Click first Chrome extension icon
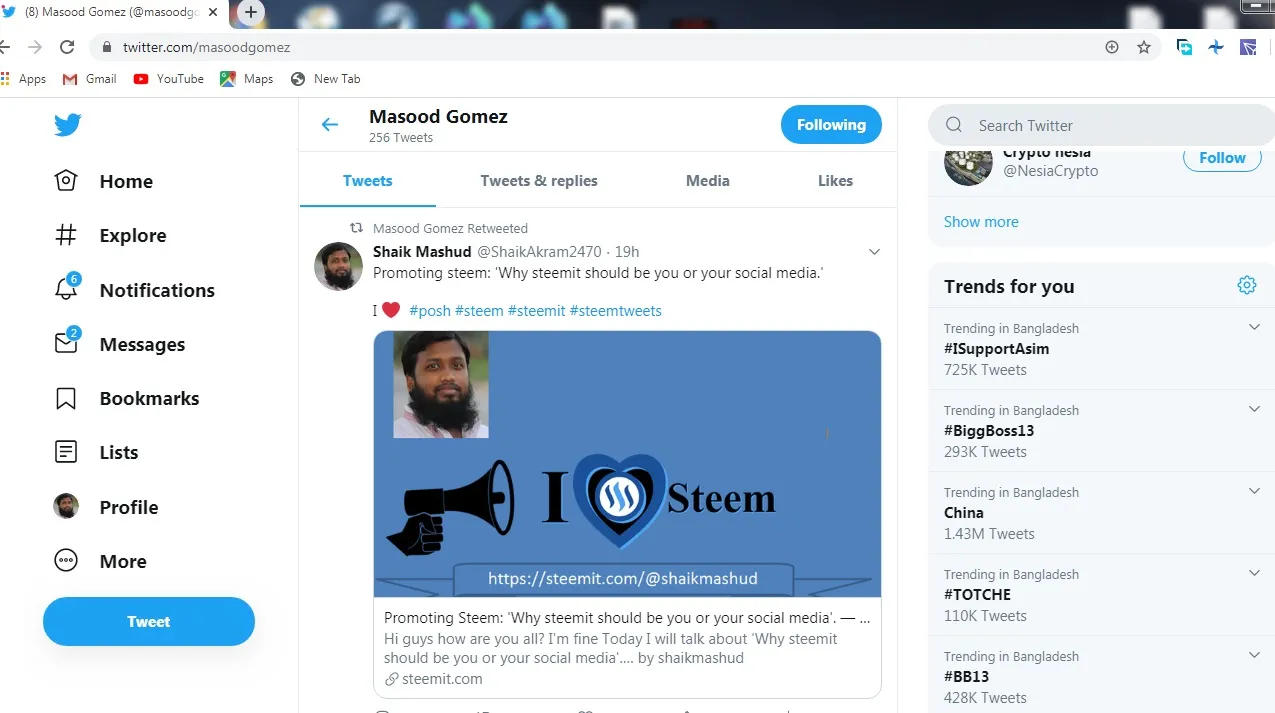 coord(1184,47)
